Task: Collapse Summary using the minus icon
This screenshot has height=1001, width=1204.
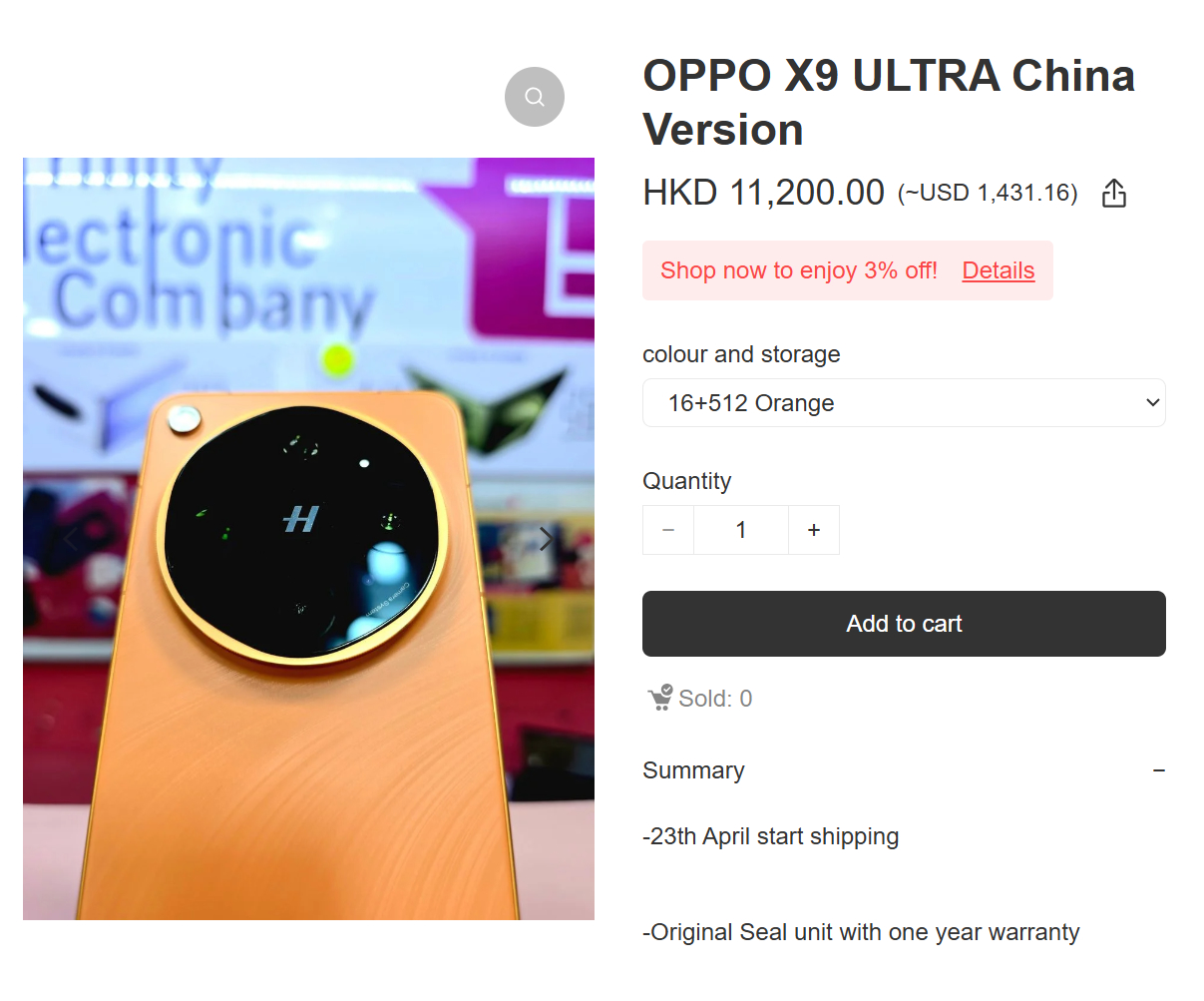Action: click(1158, 770)
